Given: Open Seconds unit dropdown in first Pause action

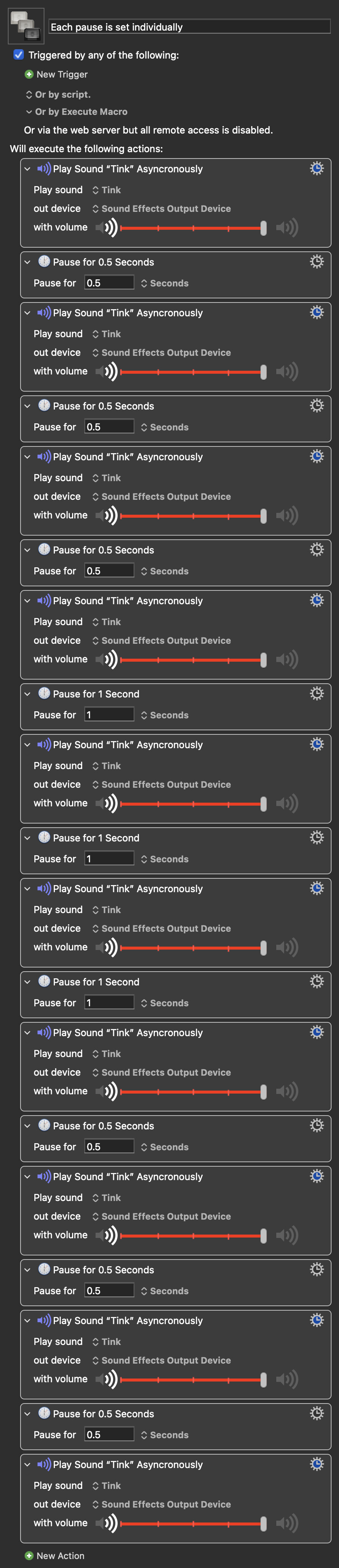Looking at the screenshot, I should click(165, 283).
